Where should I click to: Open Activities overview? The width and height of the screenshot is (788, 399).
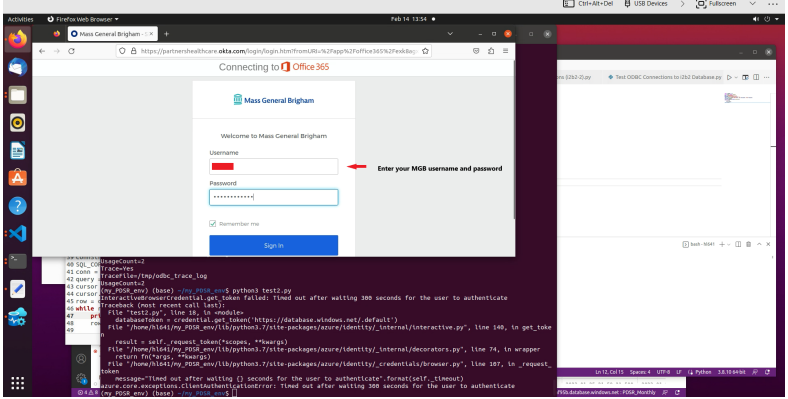click(x=21, y=19)
